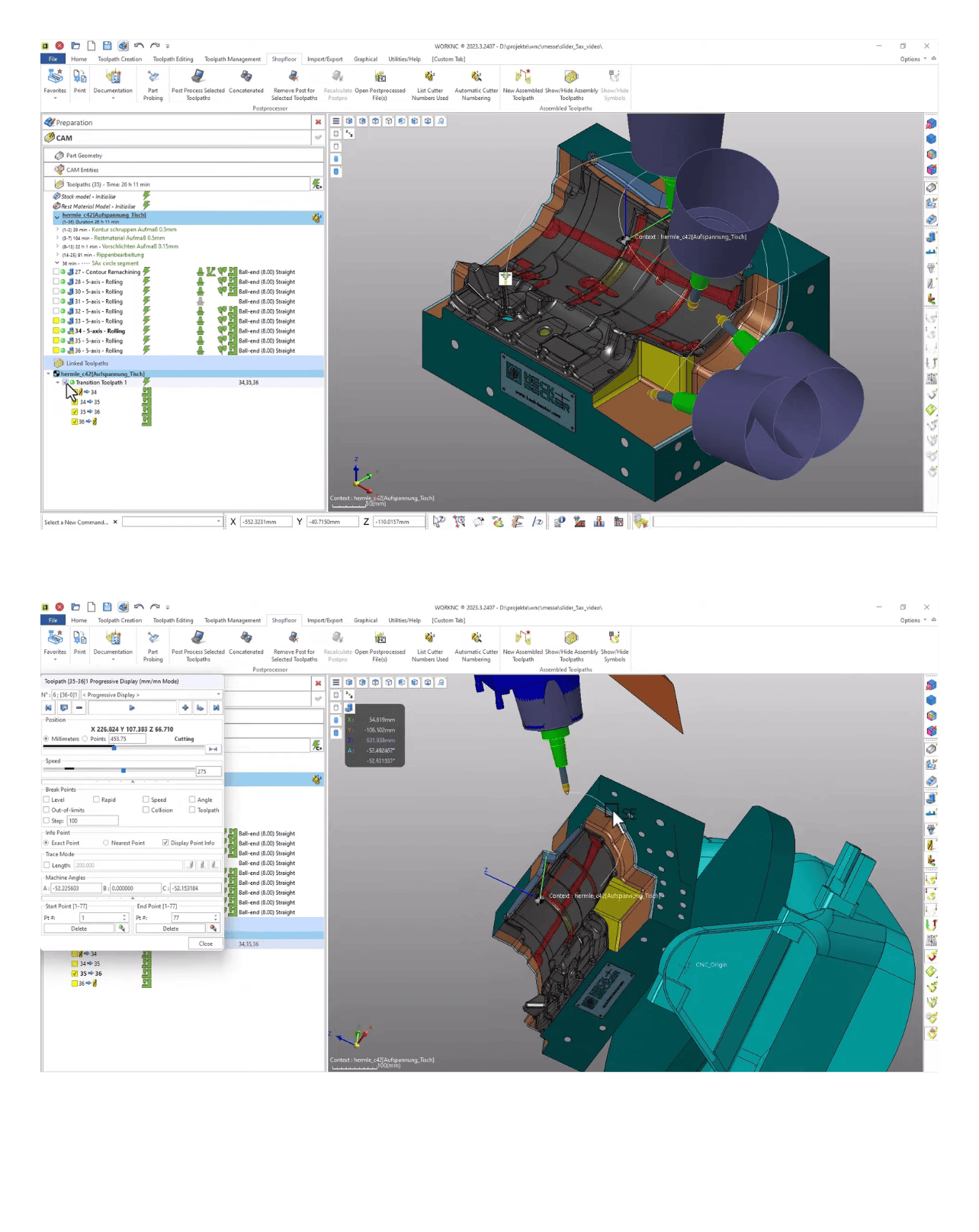The image size is (979, 1232).
Task: Click the plus step icon beside play
Action: click(x=185, y=708)
